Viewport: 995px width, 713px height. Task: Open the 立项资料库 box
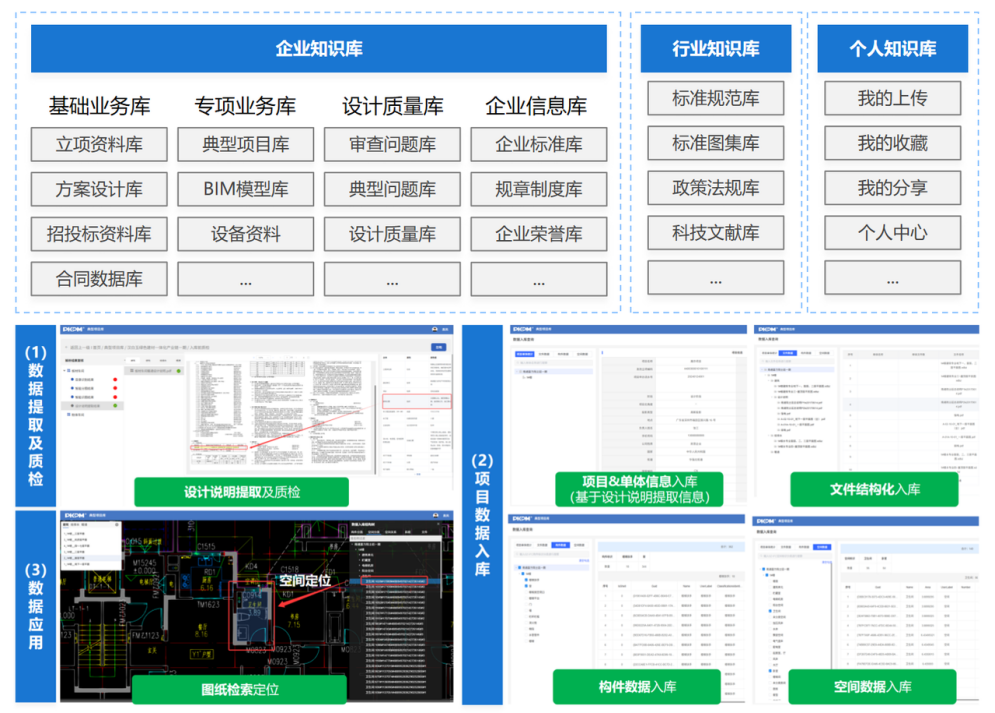tap(99, 145)
